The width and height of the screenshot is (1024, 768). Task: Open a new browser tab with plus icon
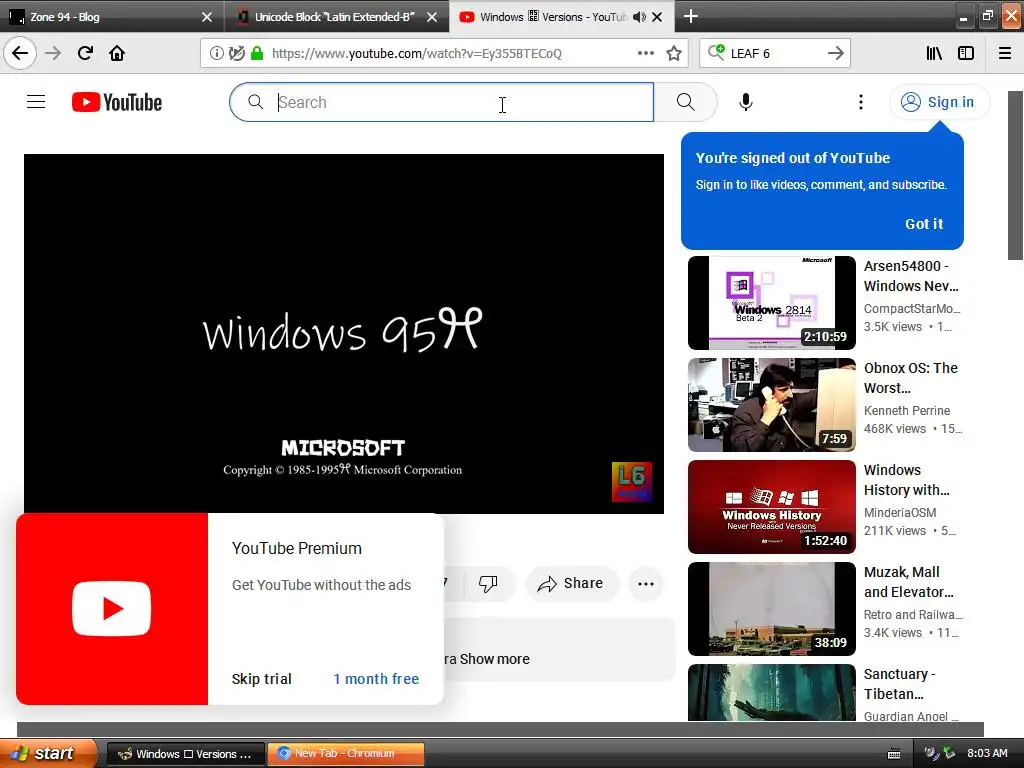click(690, 16)
